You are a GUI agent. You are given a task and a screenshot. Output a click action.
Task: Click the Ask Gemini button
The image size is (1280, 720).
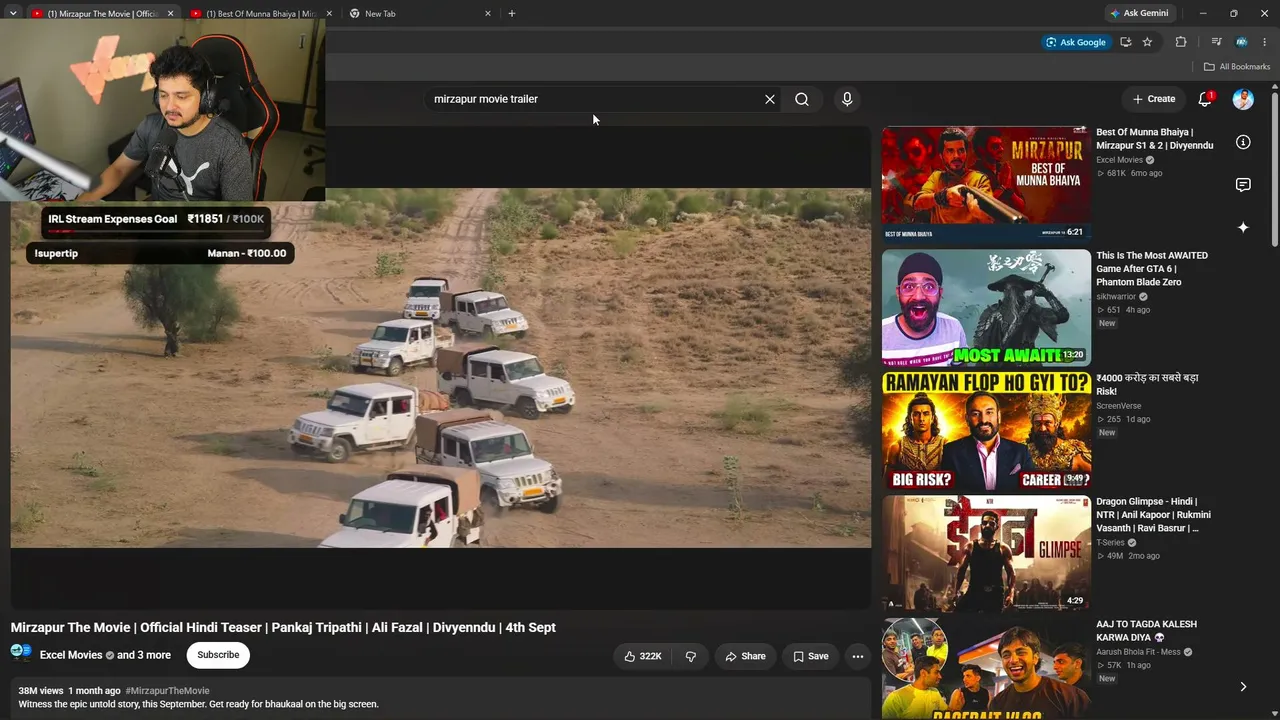tap(1138, 13)
